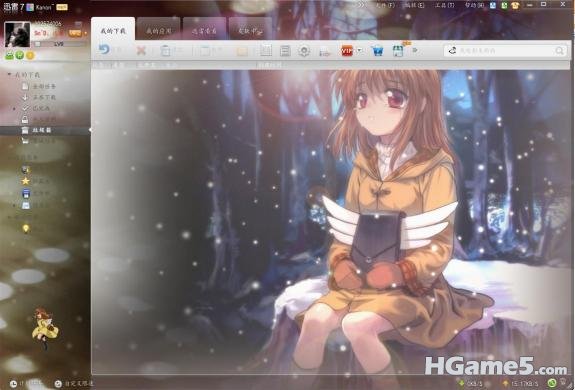
Task: Click the light-blue store sidebar icon
Action: (x=26, y=205)
